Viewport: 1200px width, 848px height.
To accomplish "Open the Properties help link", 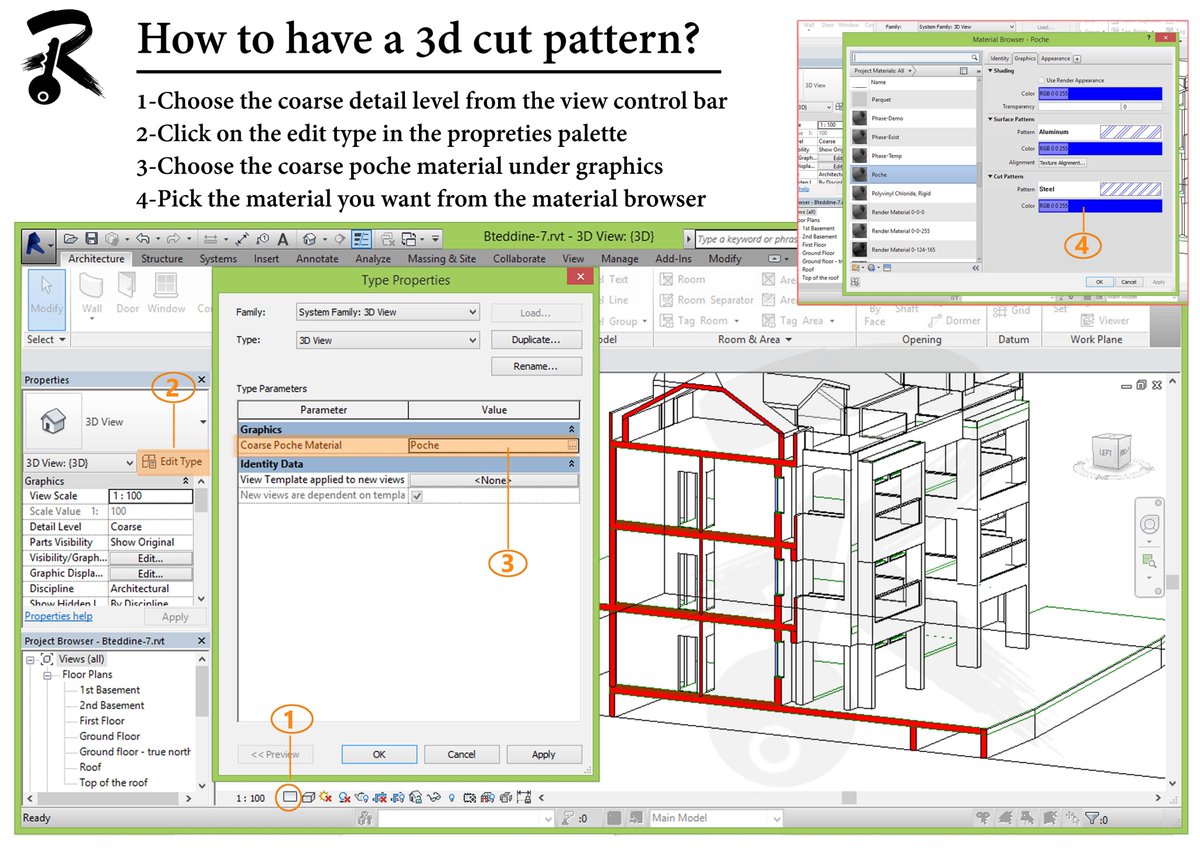I will click(x=58, y=617).
